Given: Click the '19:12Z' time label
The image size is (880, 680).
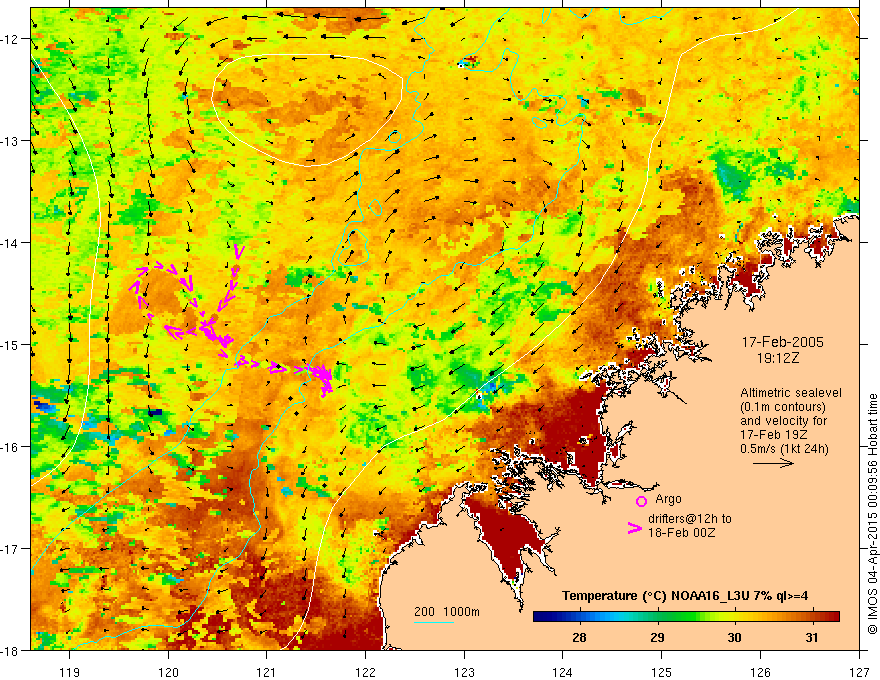Looking at the screenshot, I should (x=777, y=358).
